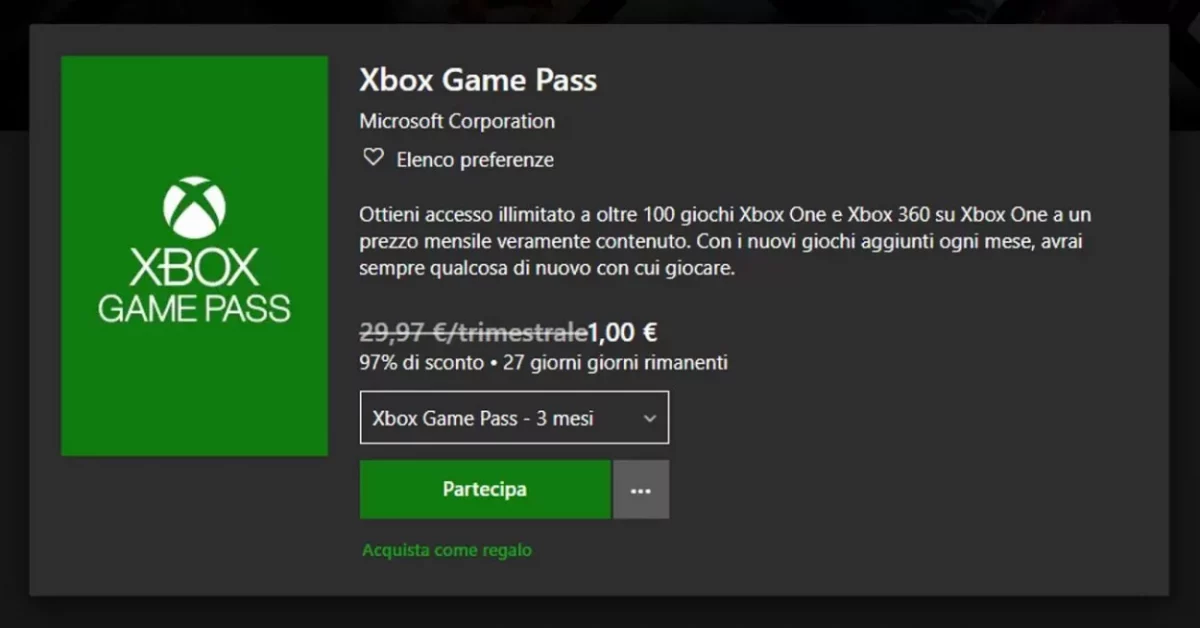Click the Acquista come regalo link
Screen dimensions: 1200x628
click(447, 550)
